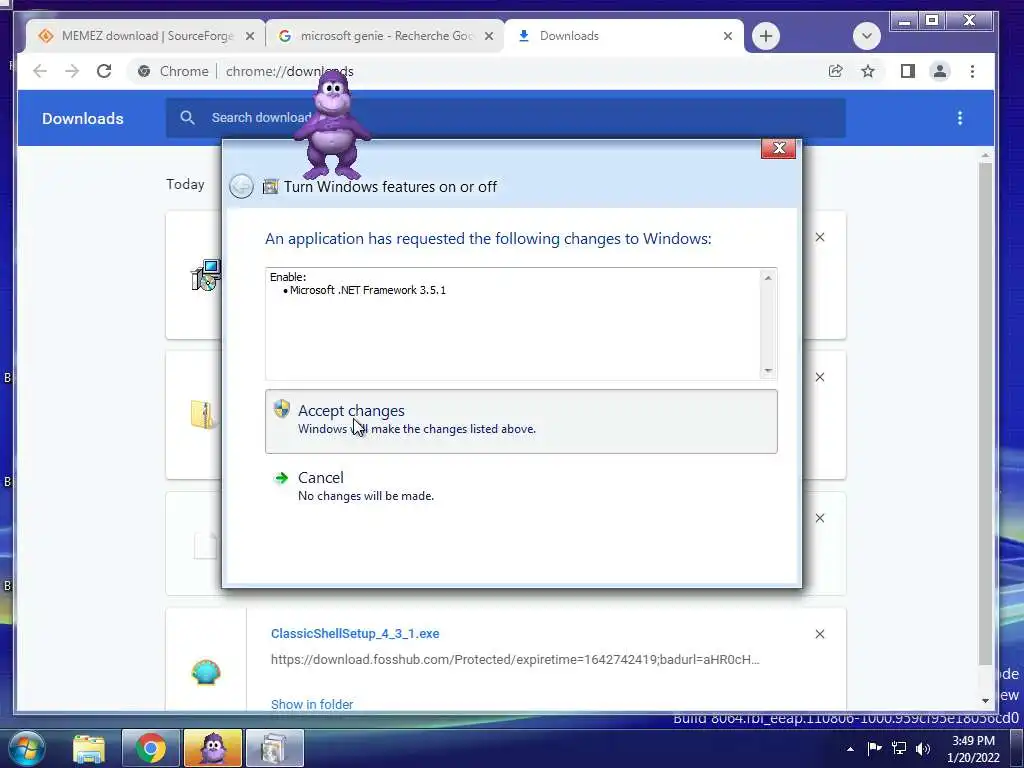Close the Downloads tab

click(728, 37)
